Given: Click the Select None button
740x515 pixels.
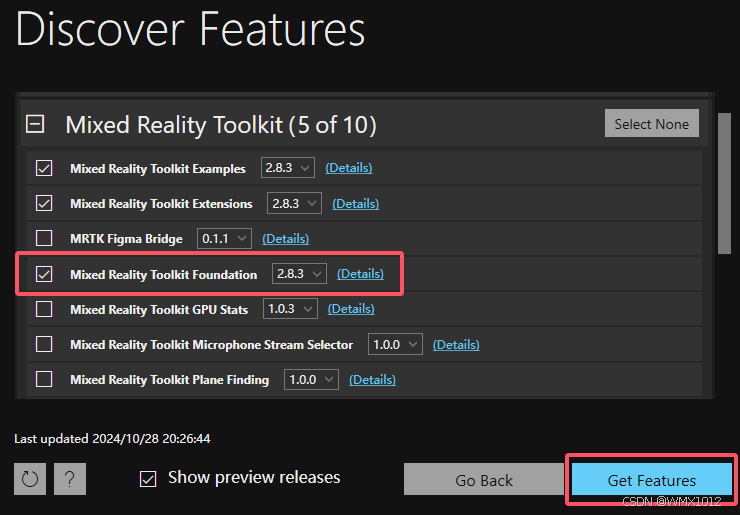Looking at the screenshot, I should pyautogui.click(x=652, y=124).
